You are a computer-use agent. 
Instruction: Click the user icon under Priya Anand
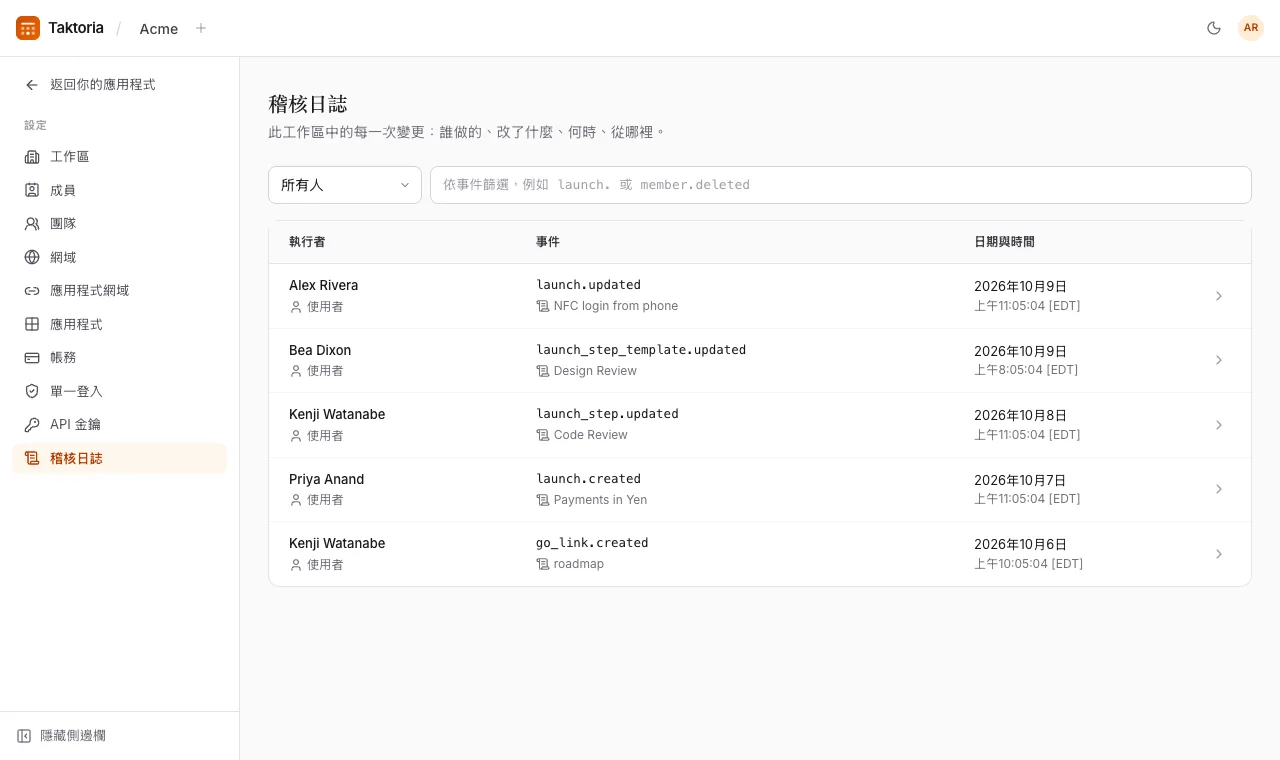[x=295, y=500]
